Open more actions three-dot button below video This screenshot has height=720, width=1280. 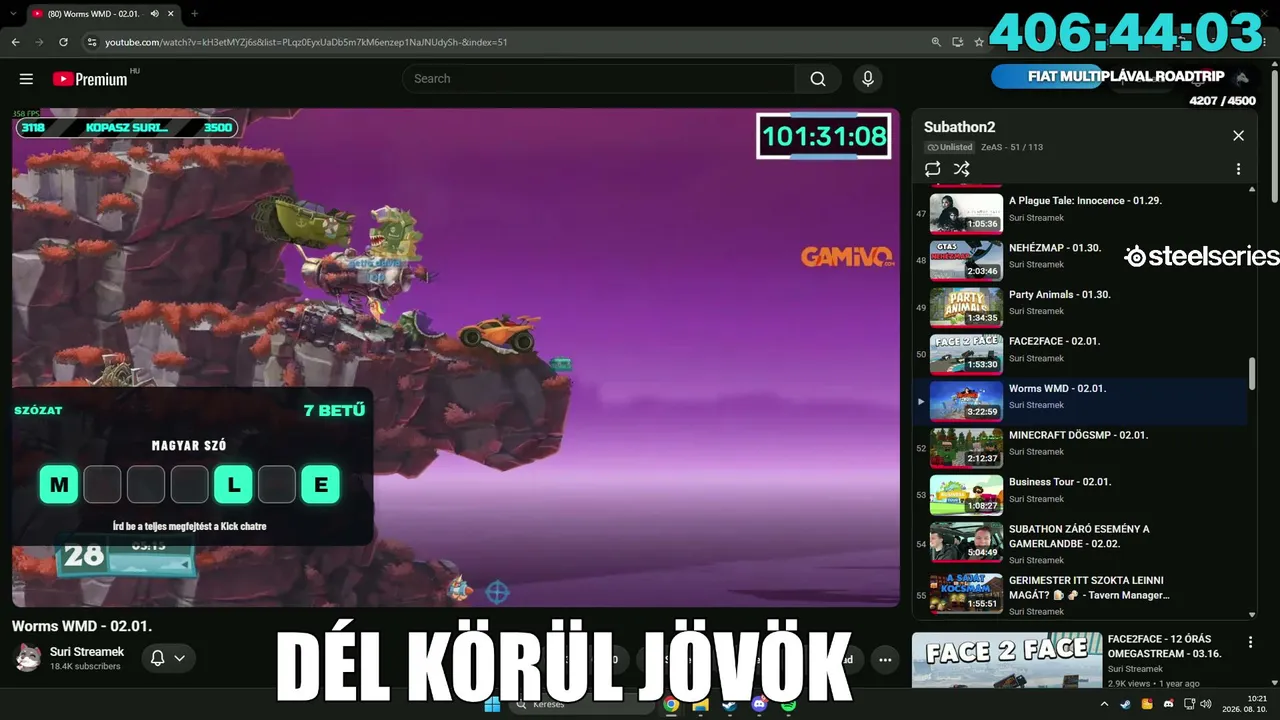point(885,659)
